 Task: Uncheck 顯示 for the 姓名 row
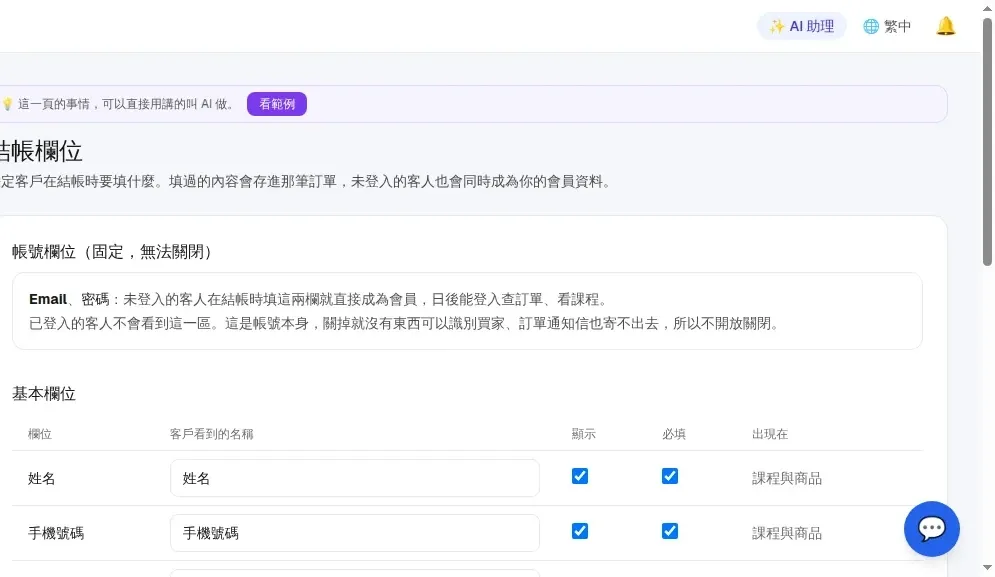click(579, 476)
